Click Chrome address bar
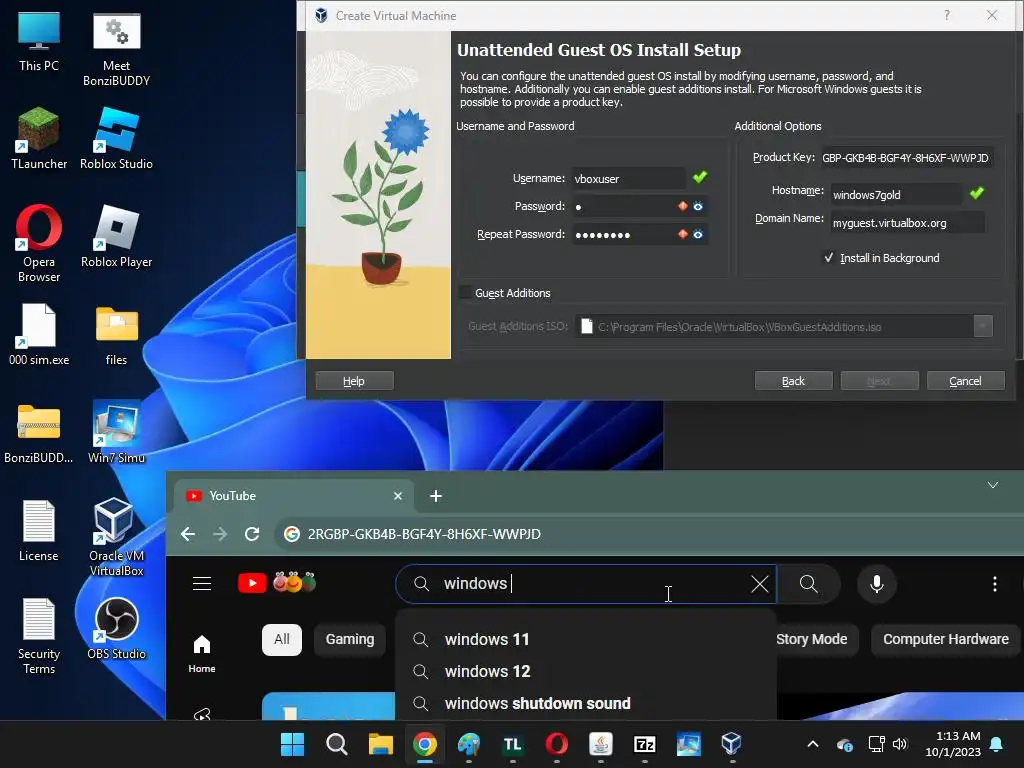Viewport: 1024px width, 768px height. [647, 534]
